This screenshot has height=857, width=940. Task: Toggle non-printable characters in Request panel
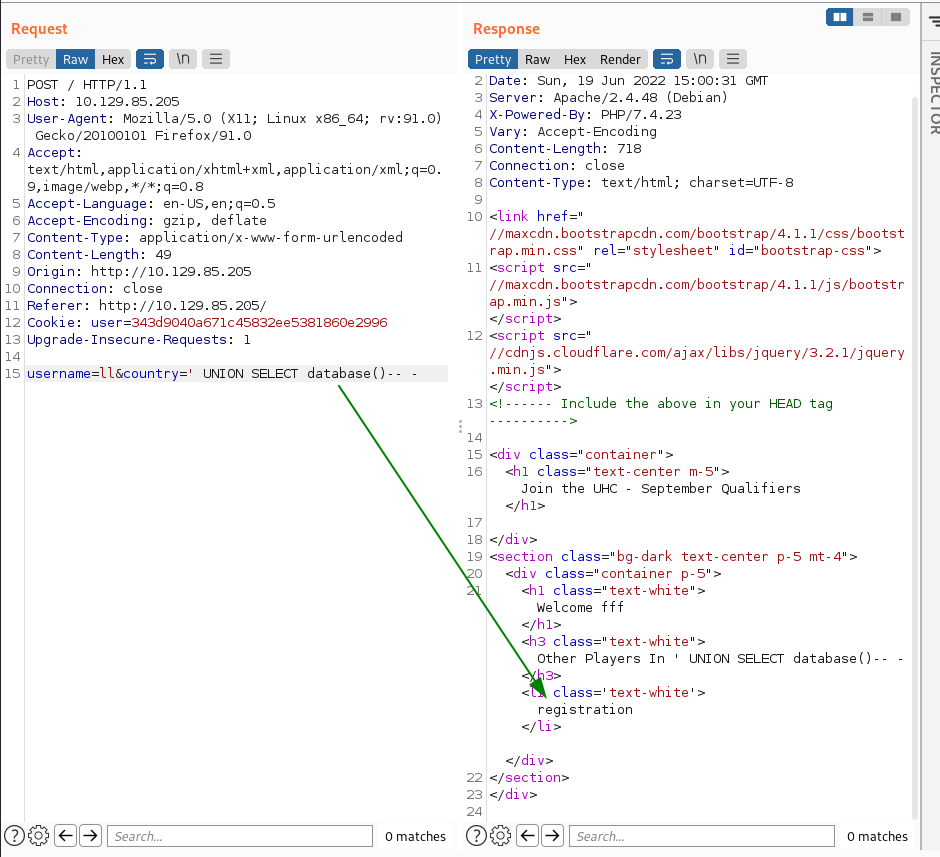[x=183, y=59]
